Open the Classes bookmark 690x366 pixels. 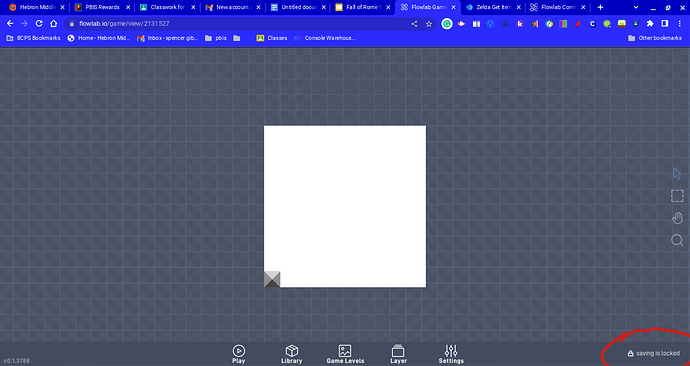pyautogui.click(x=272, y=38)
